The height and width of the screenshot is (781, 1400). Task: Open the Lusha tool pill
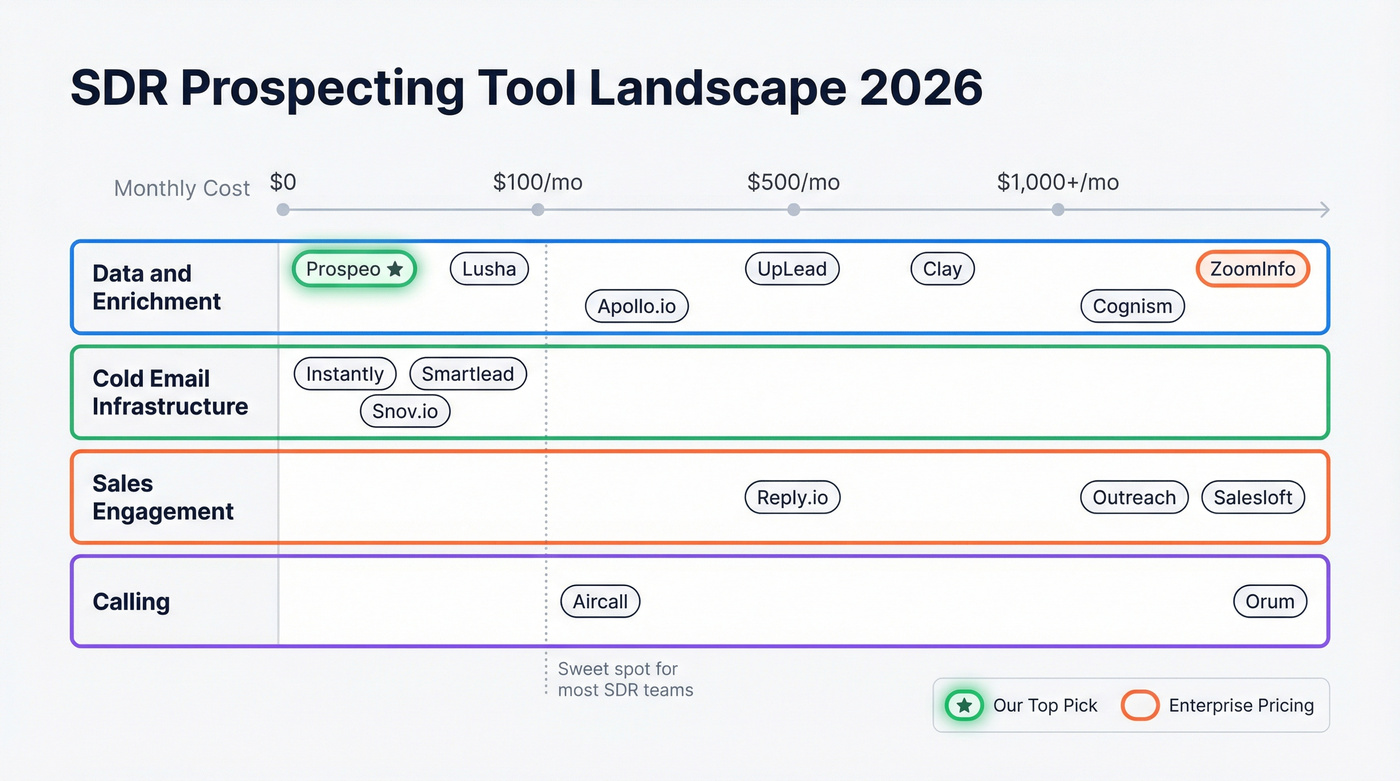(489, 269)
